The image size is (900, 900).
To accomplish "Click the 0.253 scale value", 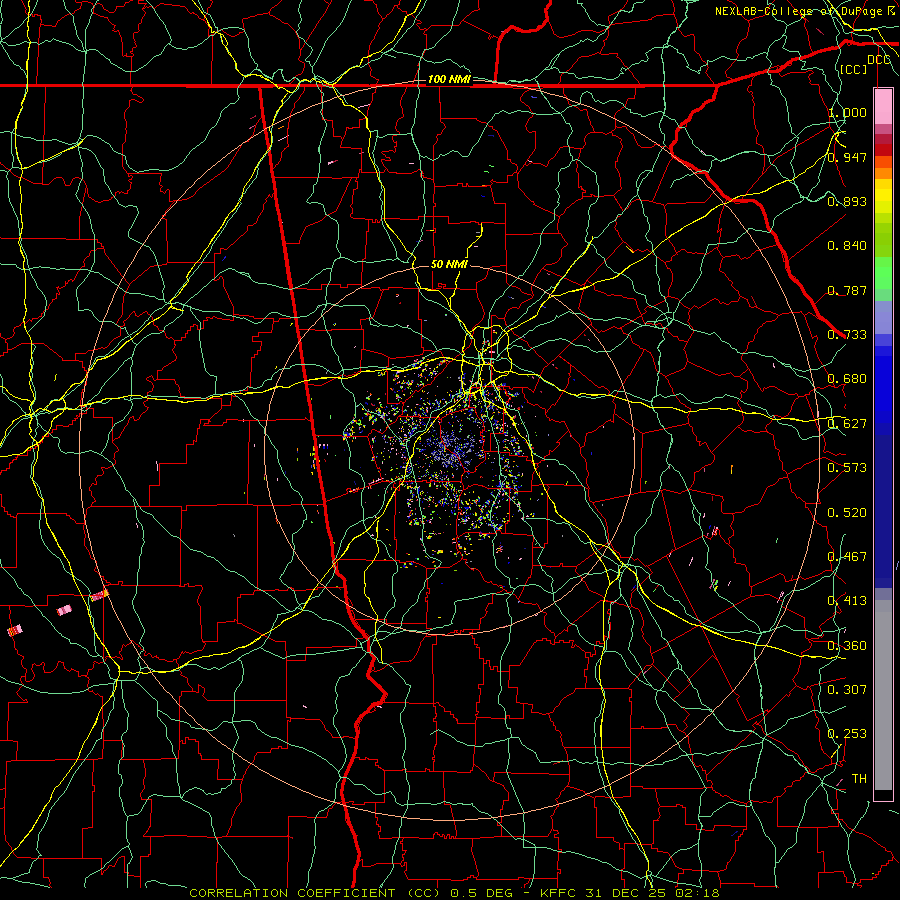I will (x=847, y=734).
